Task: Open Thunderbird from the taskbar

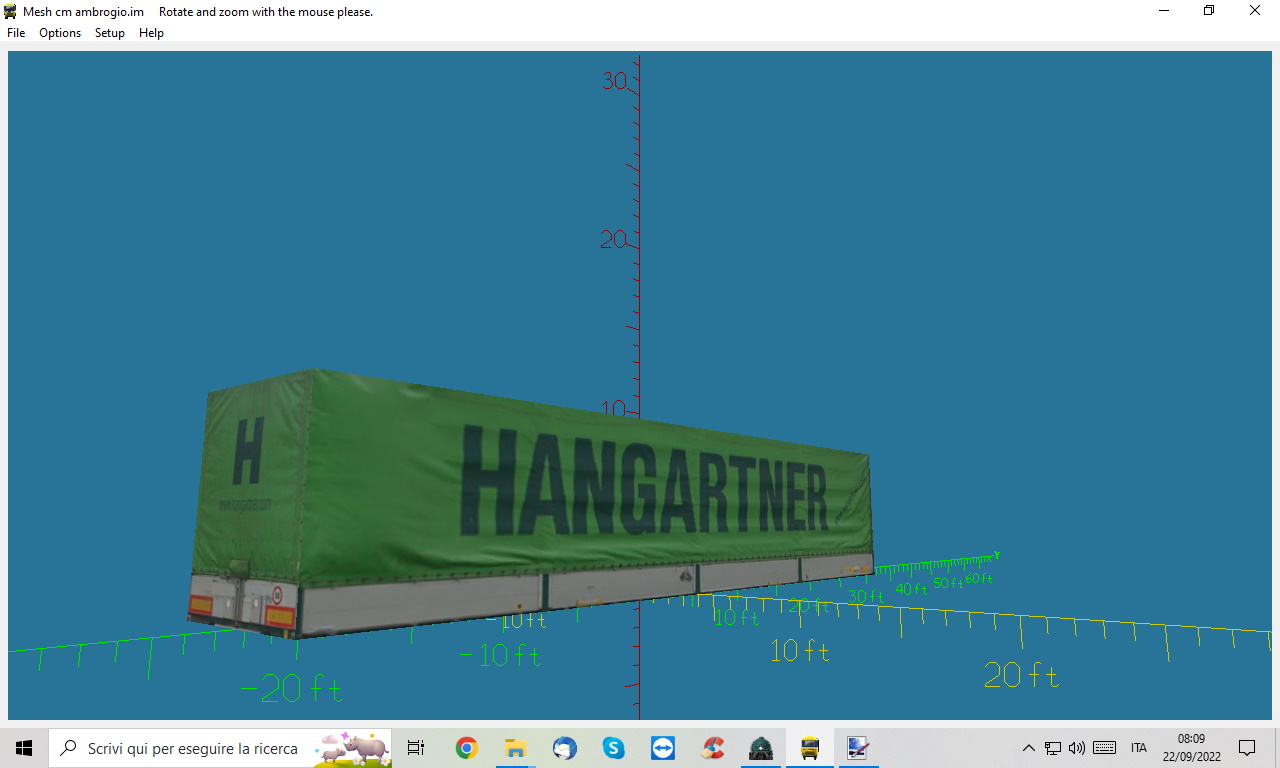Action: pos(564,748)
